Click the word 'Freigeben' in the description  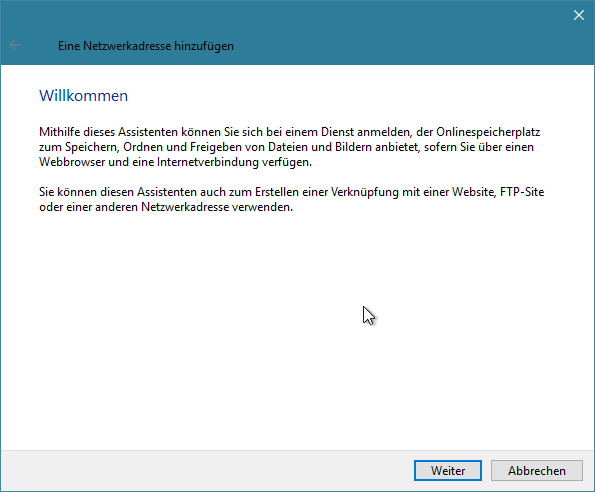click(216, 147)
